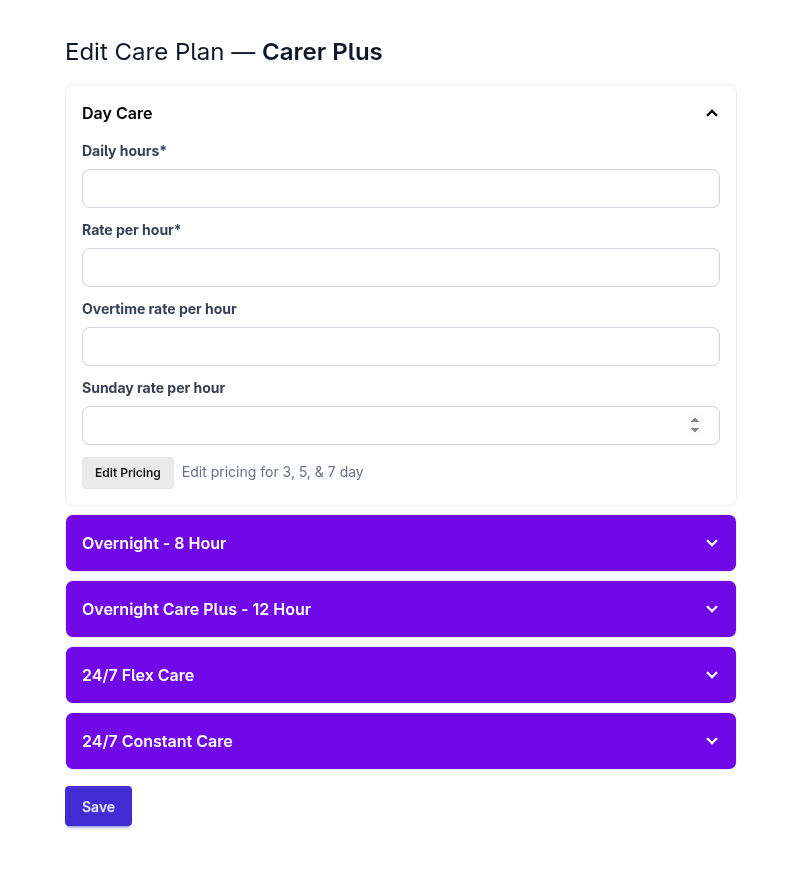Image resolution: width=808 pixels, height=890 pixels.
Task: Open the 24/7 Constant Care section title
Action: pos(157,742)
